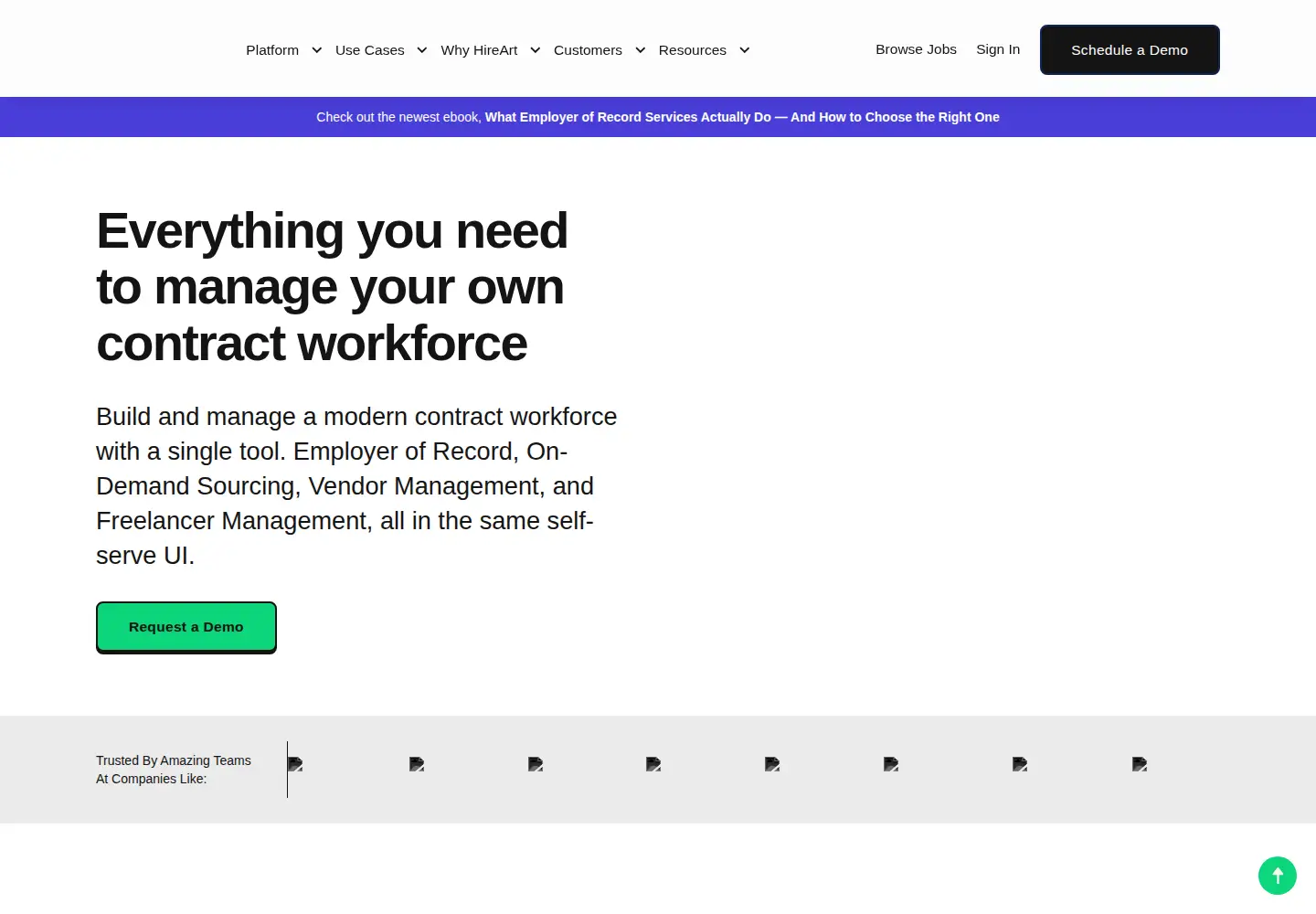
Task: Go to Browse Jobs
Action: tap(916, 49)
